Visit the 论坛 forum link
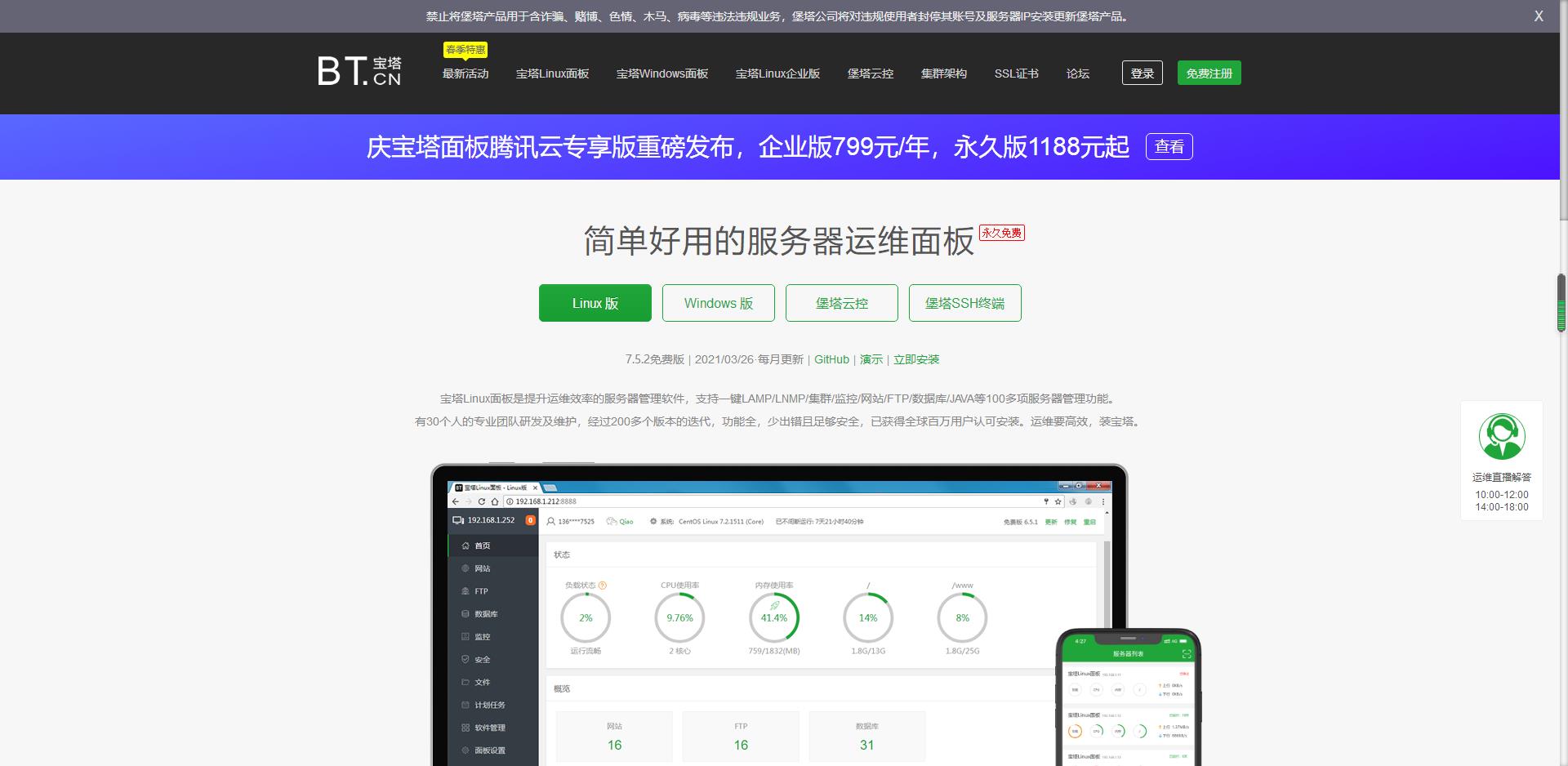The height and width of the screenshot is (766, 1568). point(1078,73)
